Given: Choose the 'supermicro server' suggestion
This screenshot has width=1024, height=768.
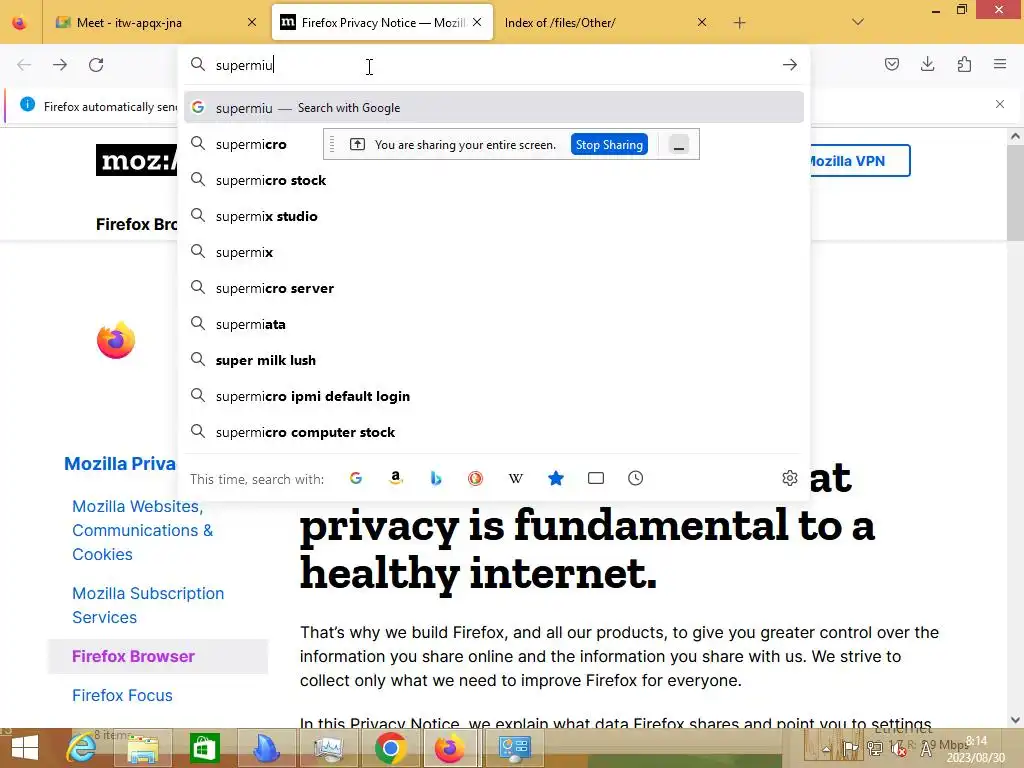Looking at the screenshot, I should [x=494, y=288].
